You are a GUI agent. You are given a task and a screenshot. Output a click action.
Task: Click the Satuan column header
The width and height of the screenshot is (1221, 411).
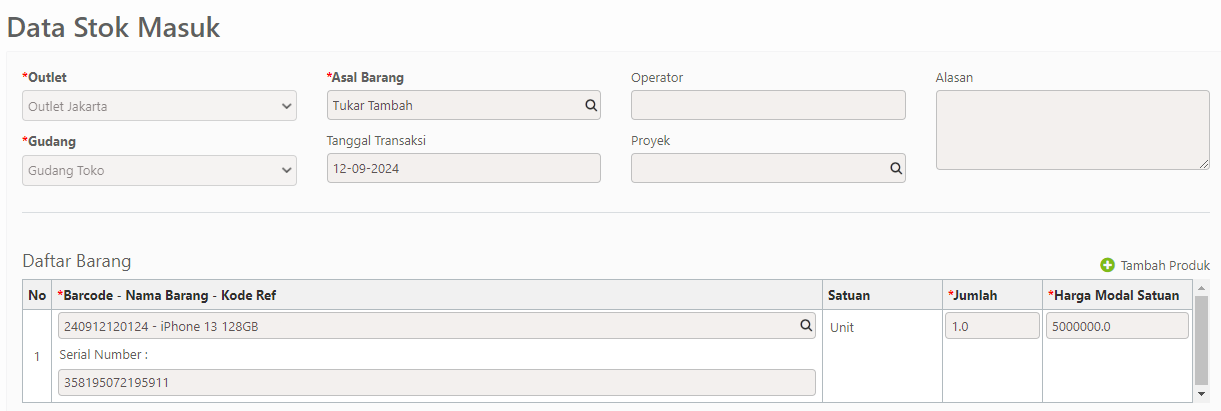(849, 295)
